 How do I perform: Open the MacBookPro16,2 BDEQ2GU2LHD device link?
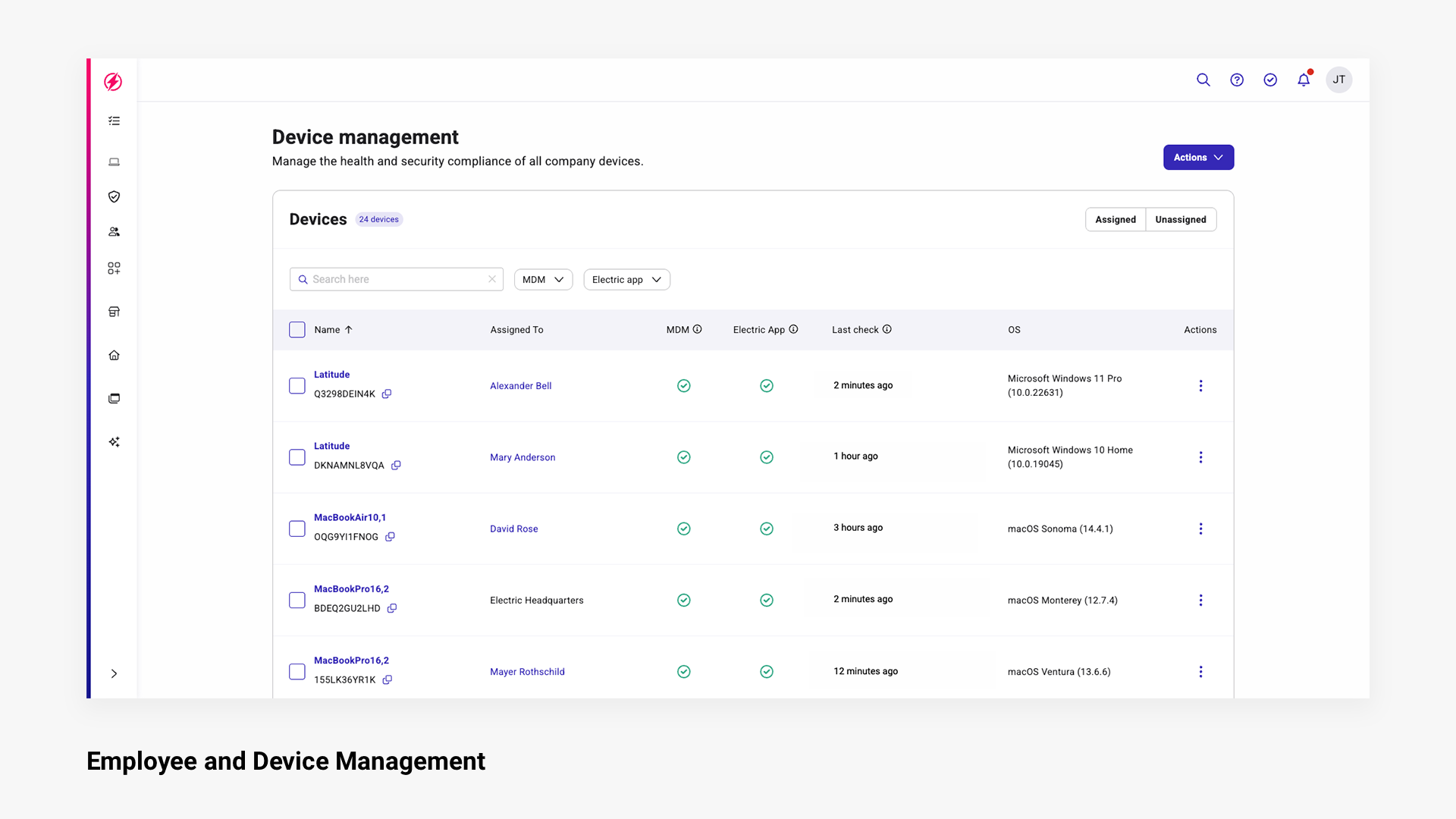tap(351, 589)
